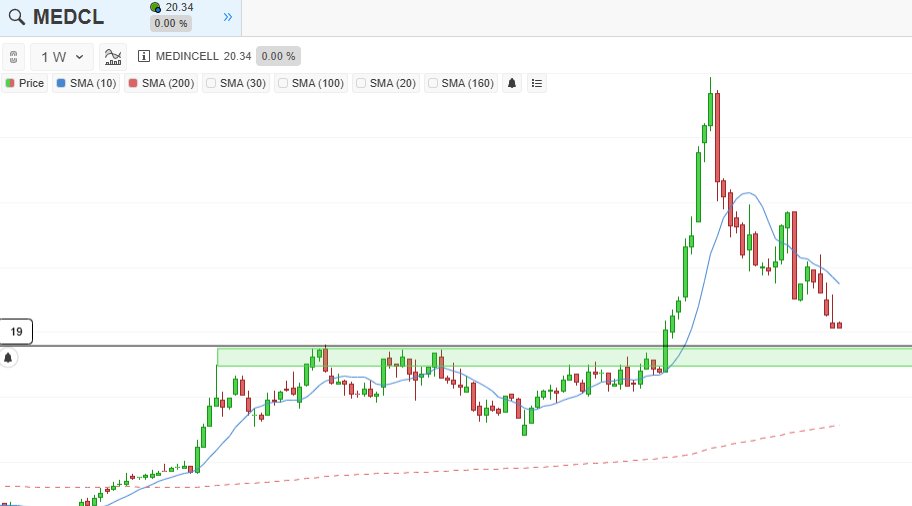Click the 0.00 % change badge under 20.34
912x506 pixels.
click(x=170, y=23)
